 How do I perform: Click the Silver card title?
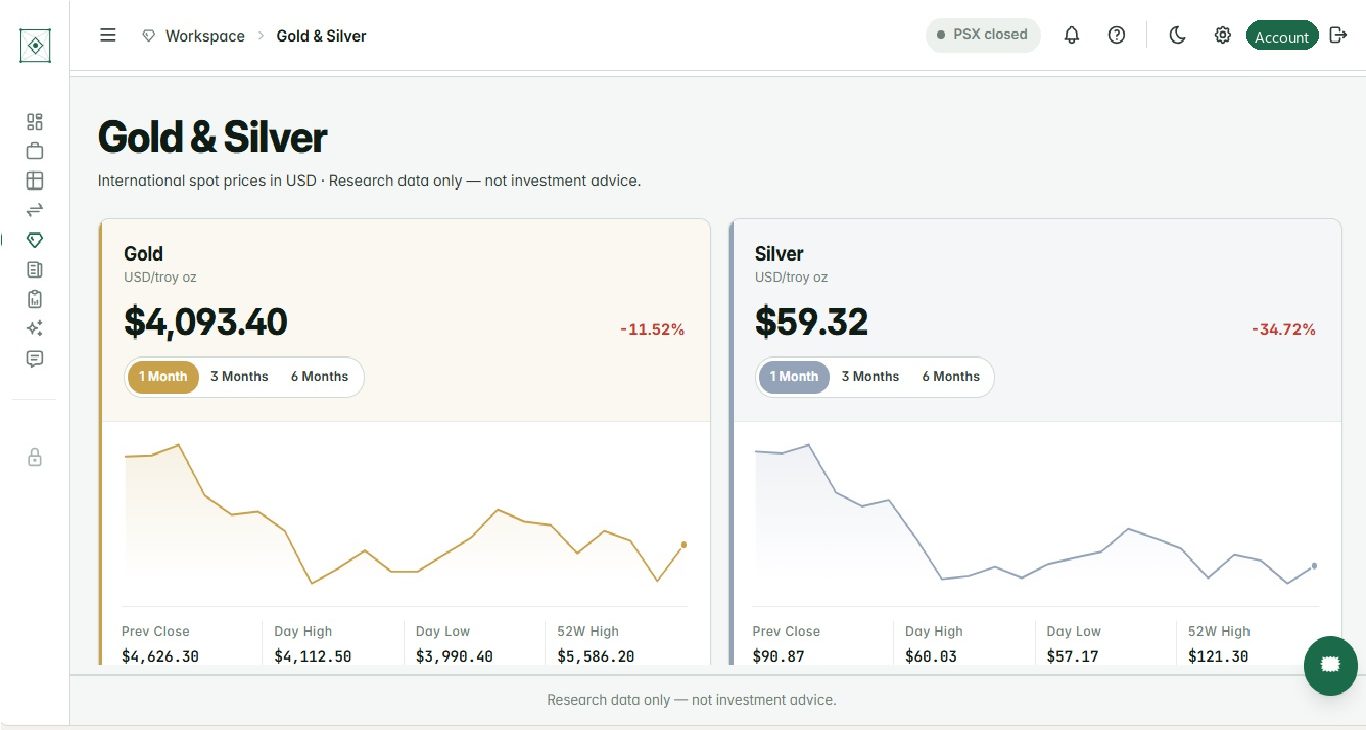coord(779,254)
